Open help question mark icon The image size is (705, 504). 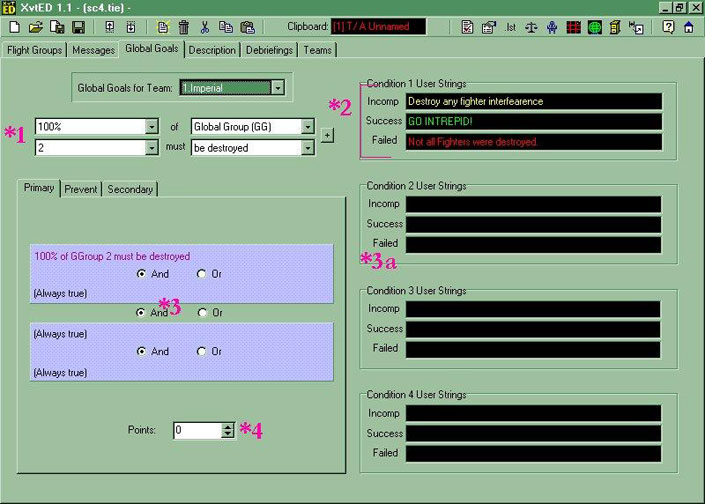(x=668, y=27)
